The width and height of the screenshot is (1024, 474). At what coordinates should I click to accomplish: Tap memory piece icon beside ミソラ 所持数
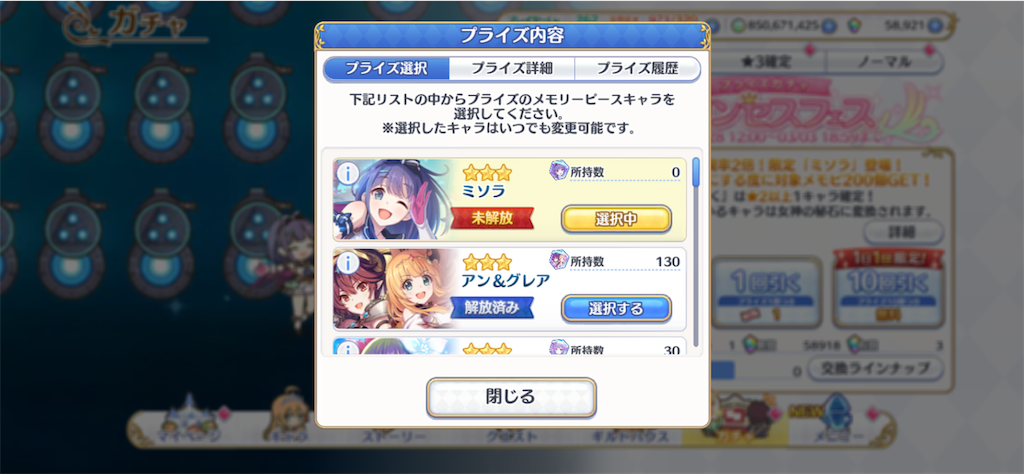558,172
